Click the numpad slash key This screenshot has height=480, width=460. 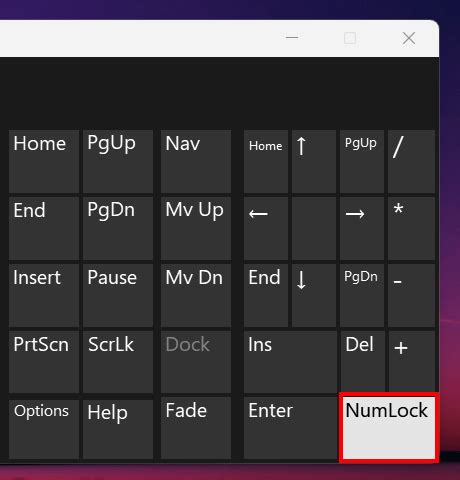point(412,161)
